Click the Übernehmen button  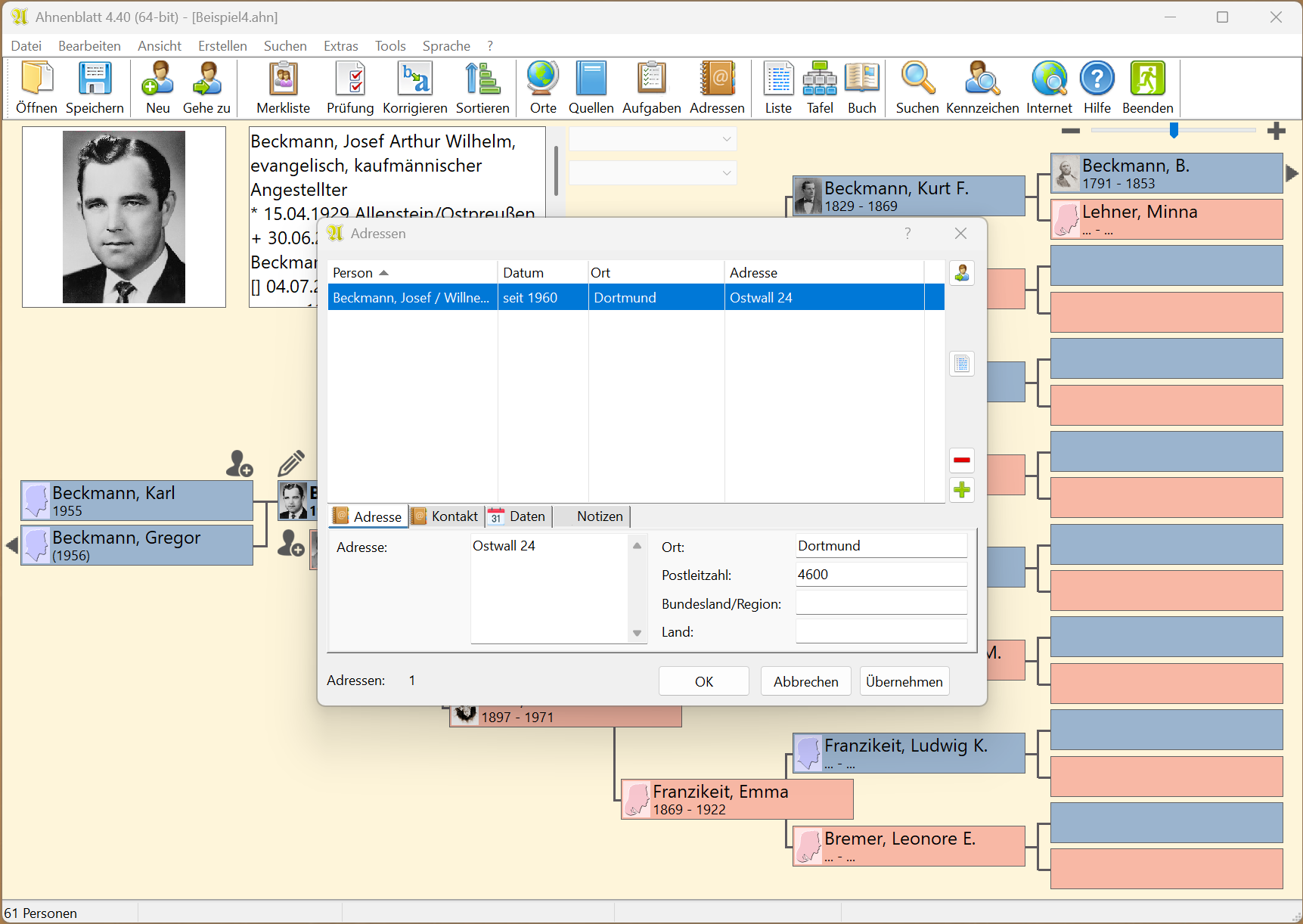click(x=904, y=681)
